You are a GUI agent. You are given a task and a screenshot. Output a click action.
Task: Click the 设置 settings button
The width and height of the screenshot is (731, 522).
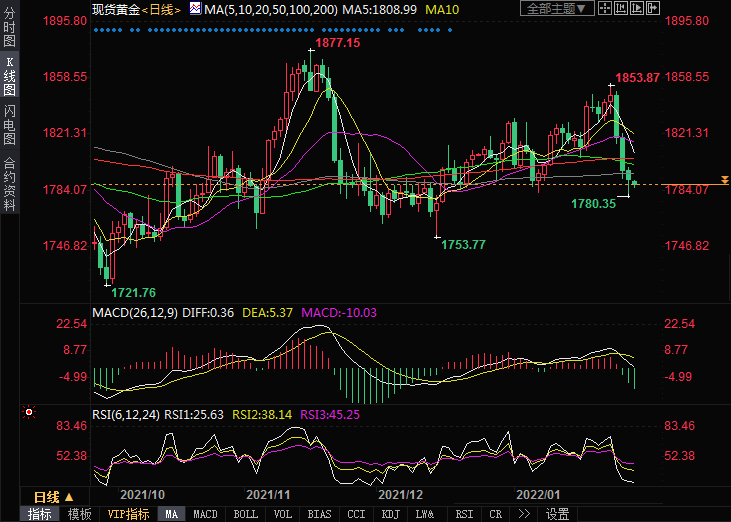557,514
